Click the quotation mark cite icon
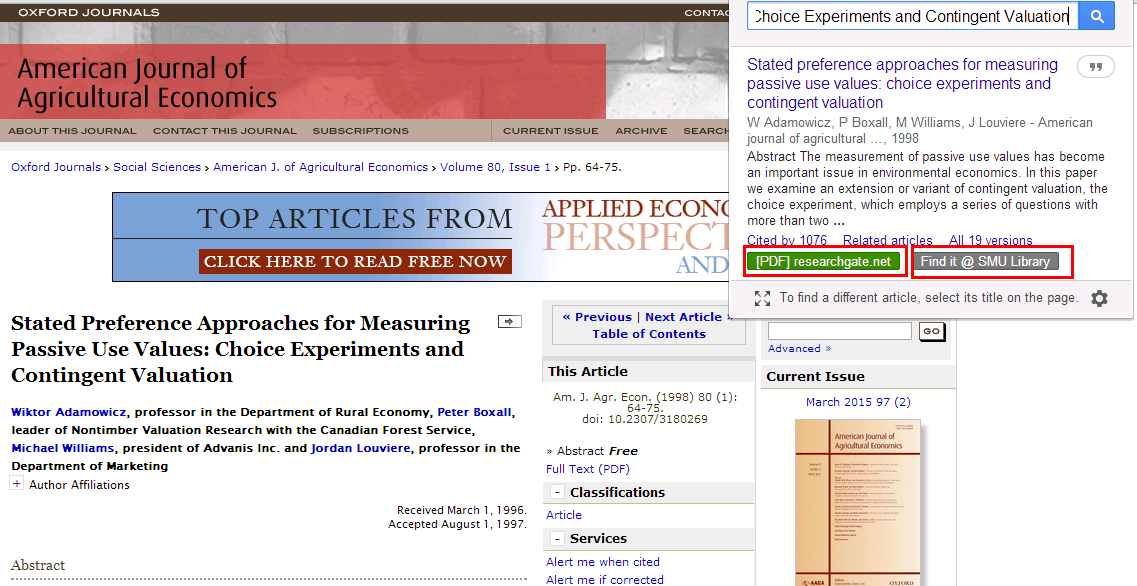The height and width of the screenshot is (586, 1137). coord(1096,67)
